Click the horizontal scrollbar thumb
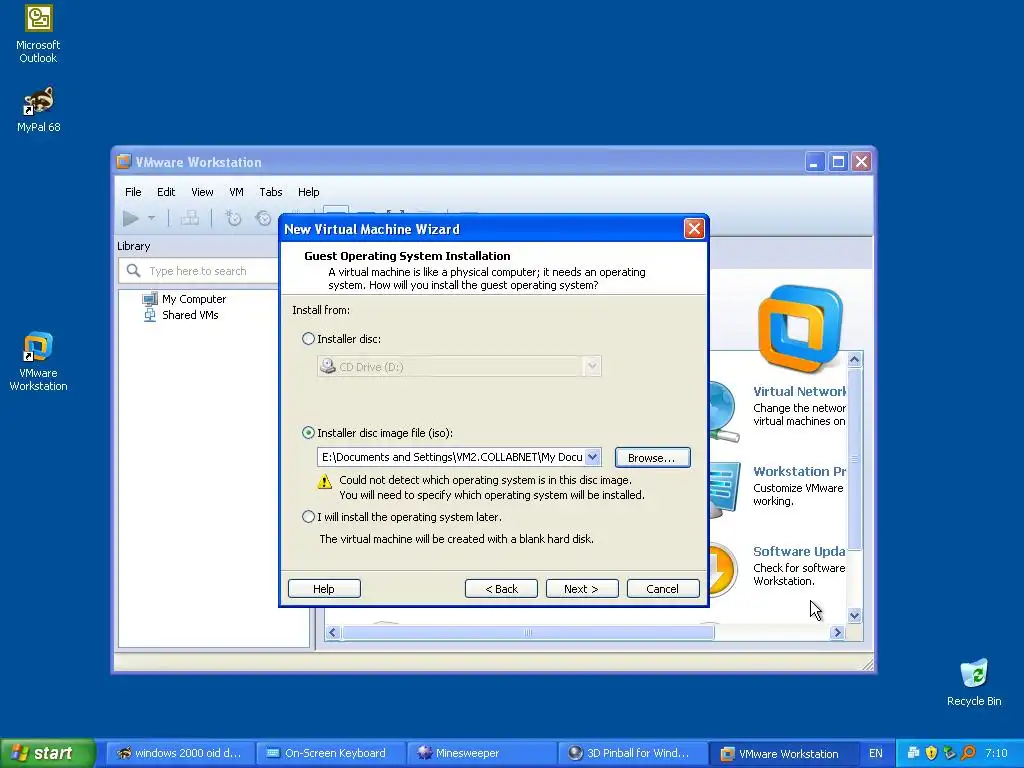The image size is (1024, 768). click(528, 632)
